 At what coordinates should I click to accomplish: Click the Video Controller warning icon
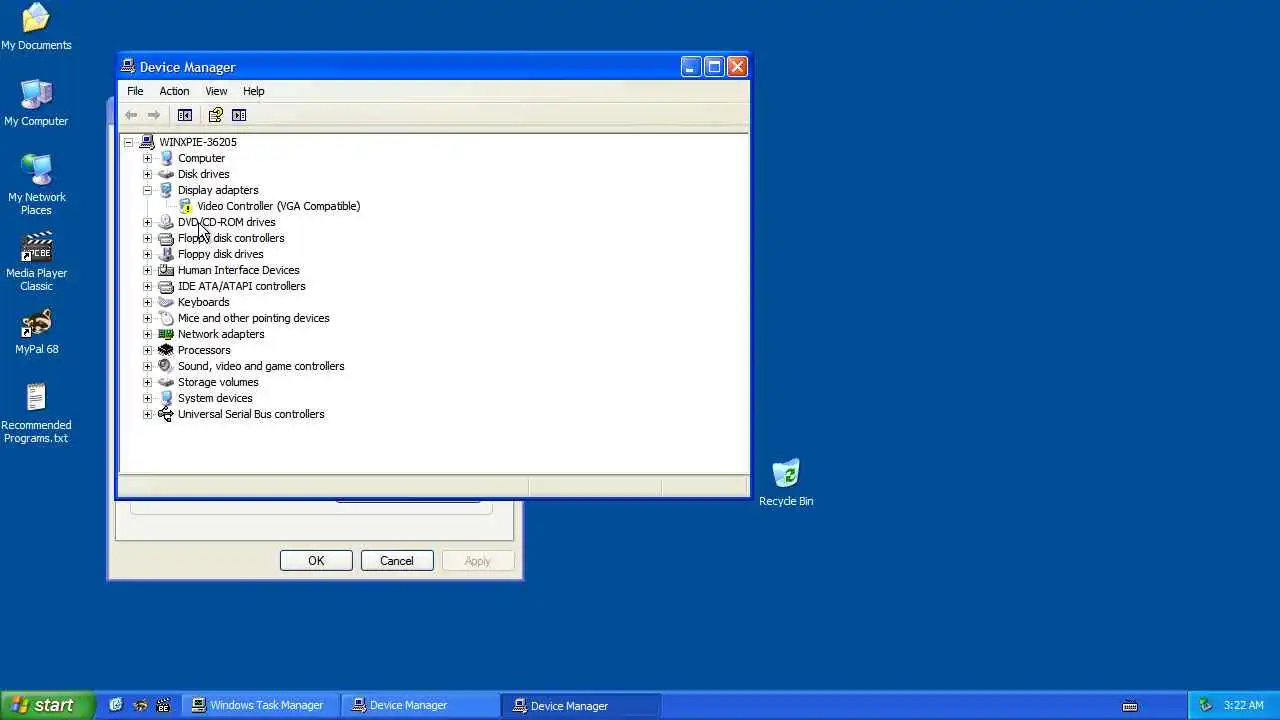pos(186,206)
